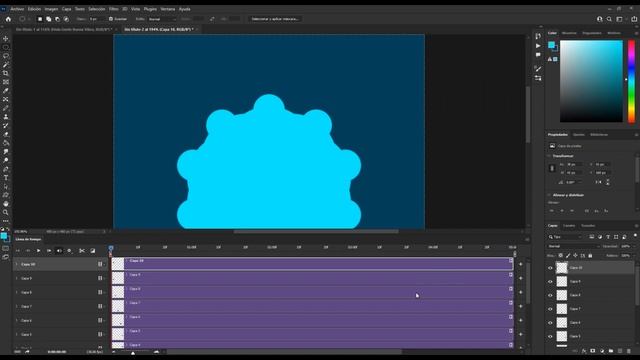640x360 pixels.
Task: Open timeline playback settings gear
Action: (69, 251)
